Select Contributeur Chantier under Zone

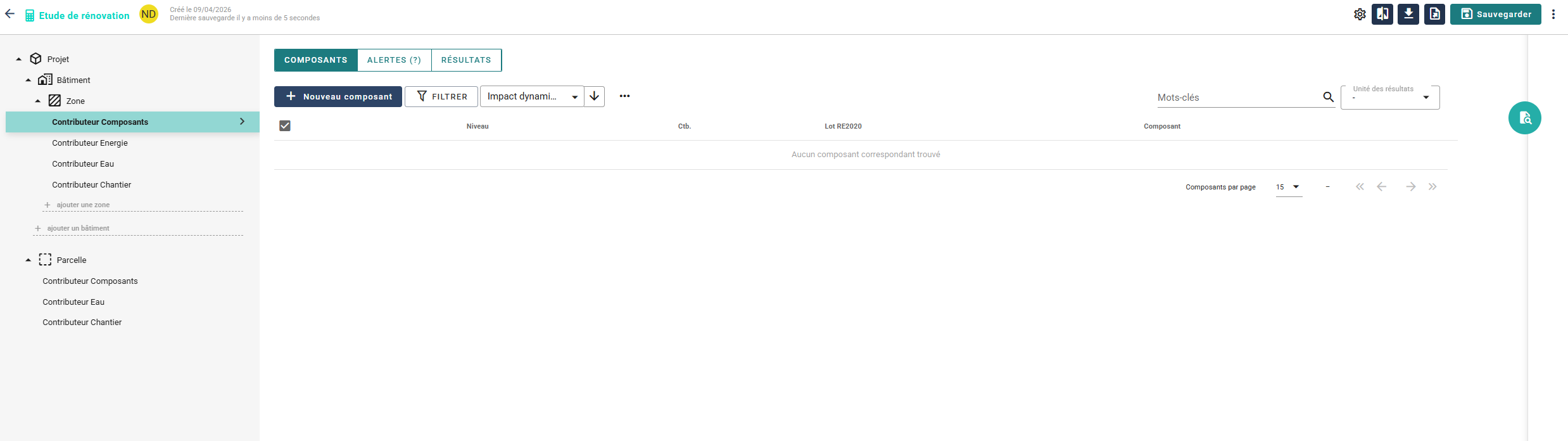pos(92,184)
